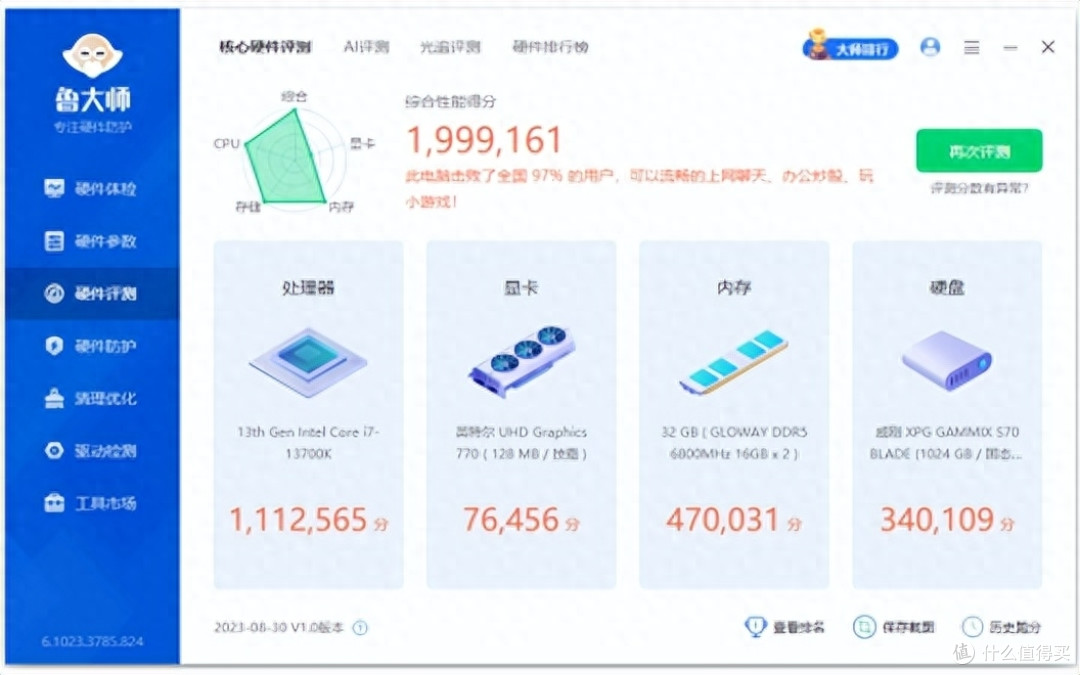Click the total score 1,999,161

485,140
